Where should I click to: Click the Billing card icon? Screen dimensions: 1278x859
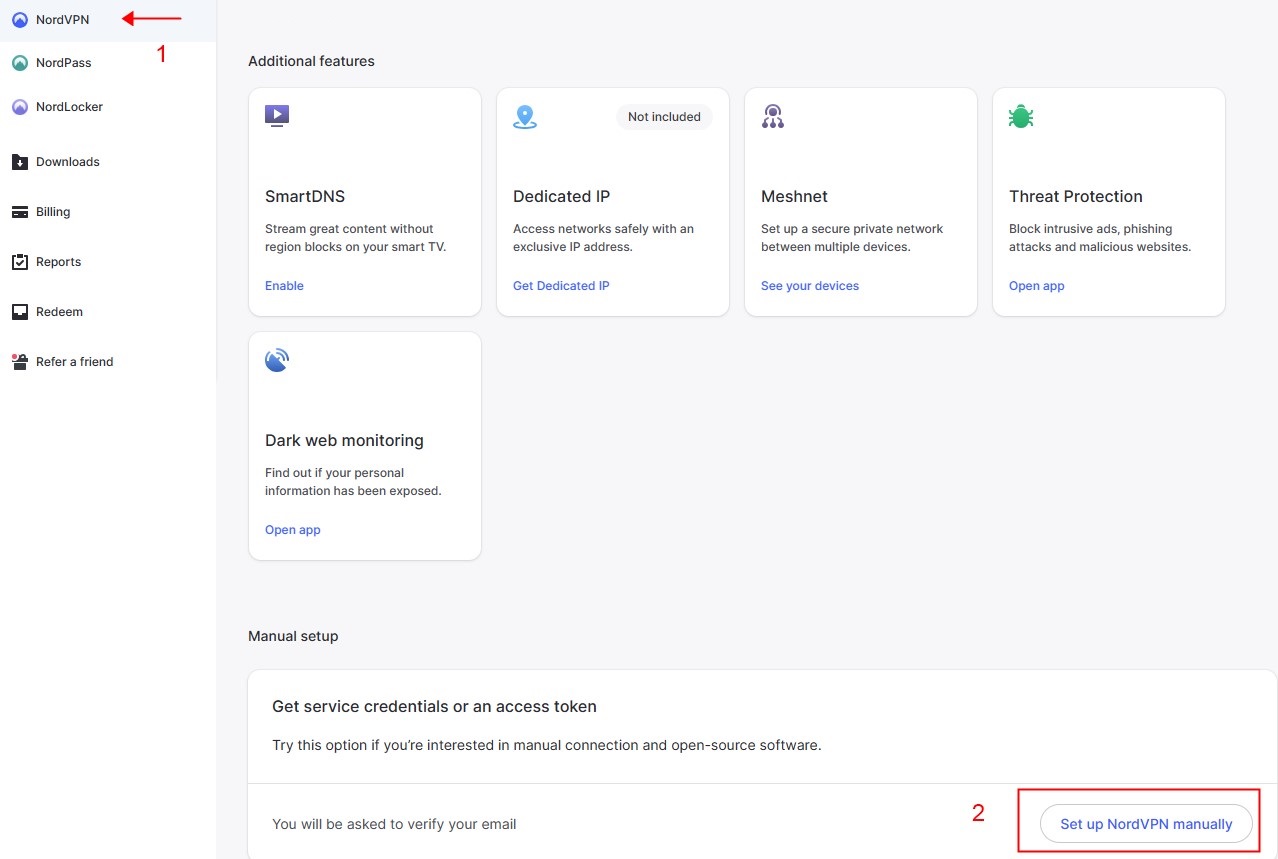pyautogui.click(x=20, y=212)
